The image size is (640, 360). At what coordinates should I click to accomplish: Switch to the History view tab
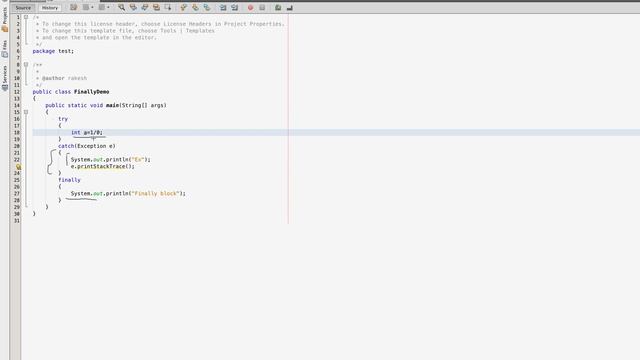(50, 8)
